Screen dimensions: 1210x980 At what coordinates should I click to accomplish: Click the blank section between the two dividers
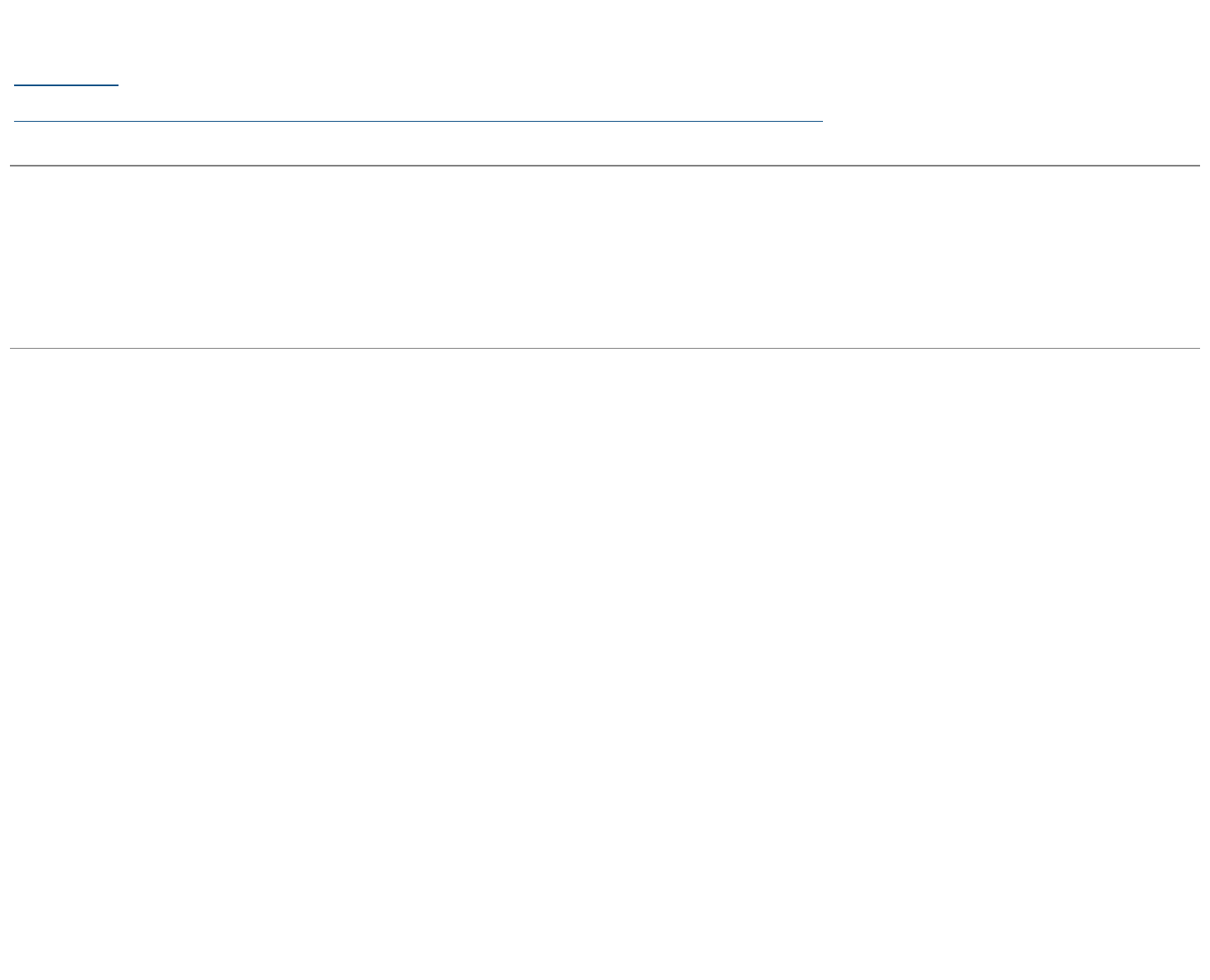click(x=605, y=257)
